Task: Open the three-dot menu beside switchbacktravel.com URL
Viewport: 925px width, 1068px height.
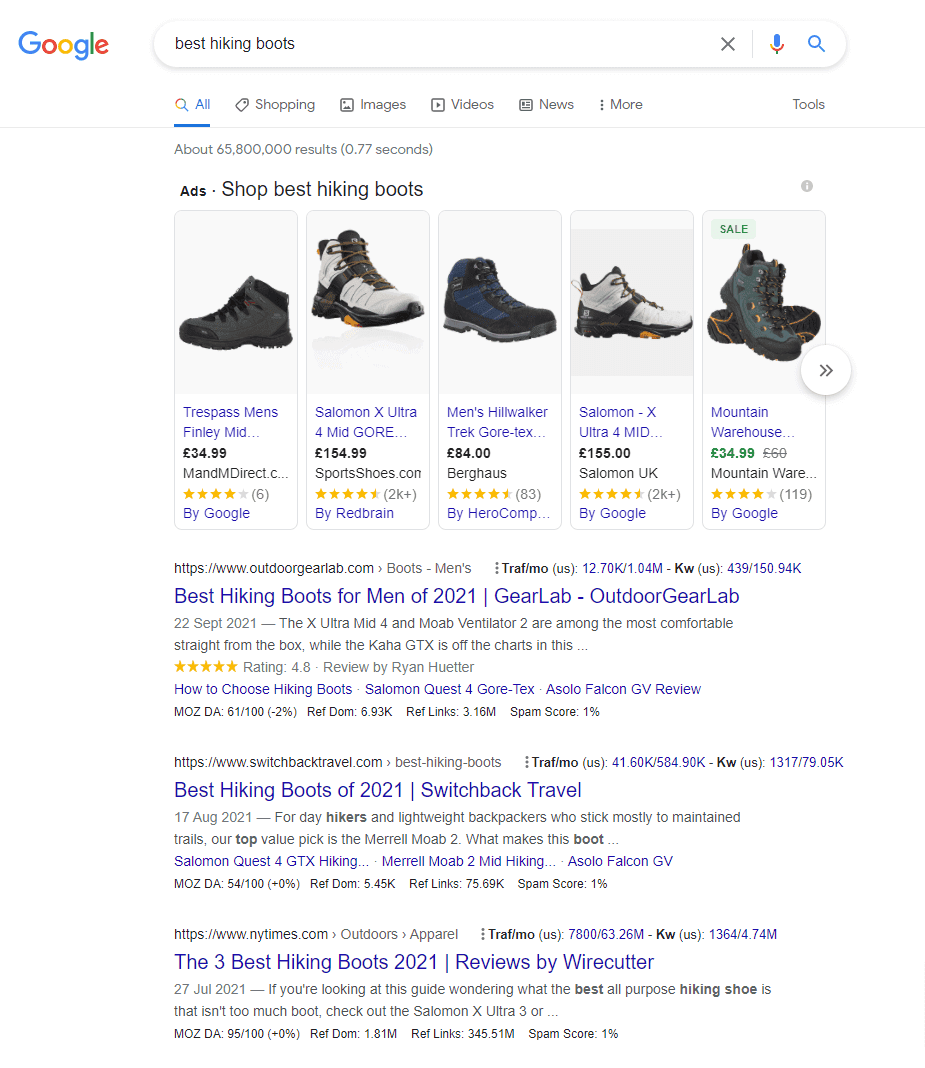Action: tap(527, 762)
